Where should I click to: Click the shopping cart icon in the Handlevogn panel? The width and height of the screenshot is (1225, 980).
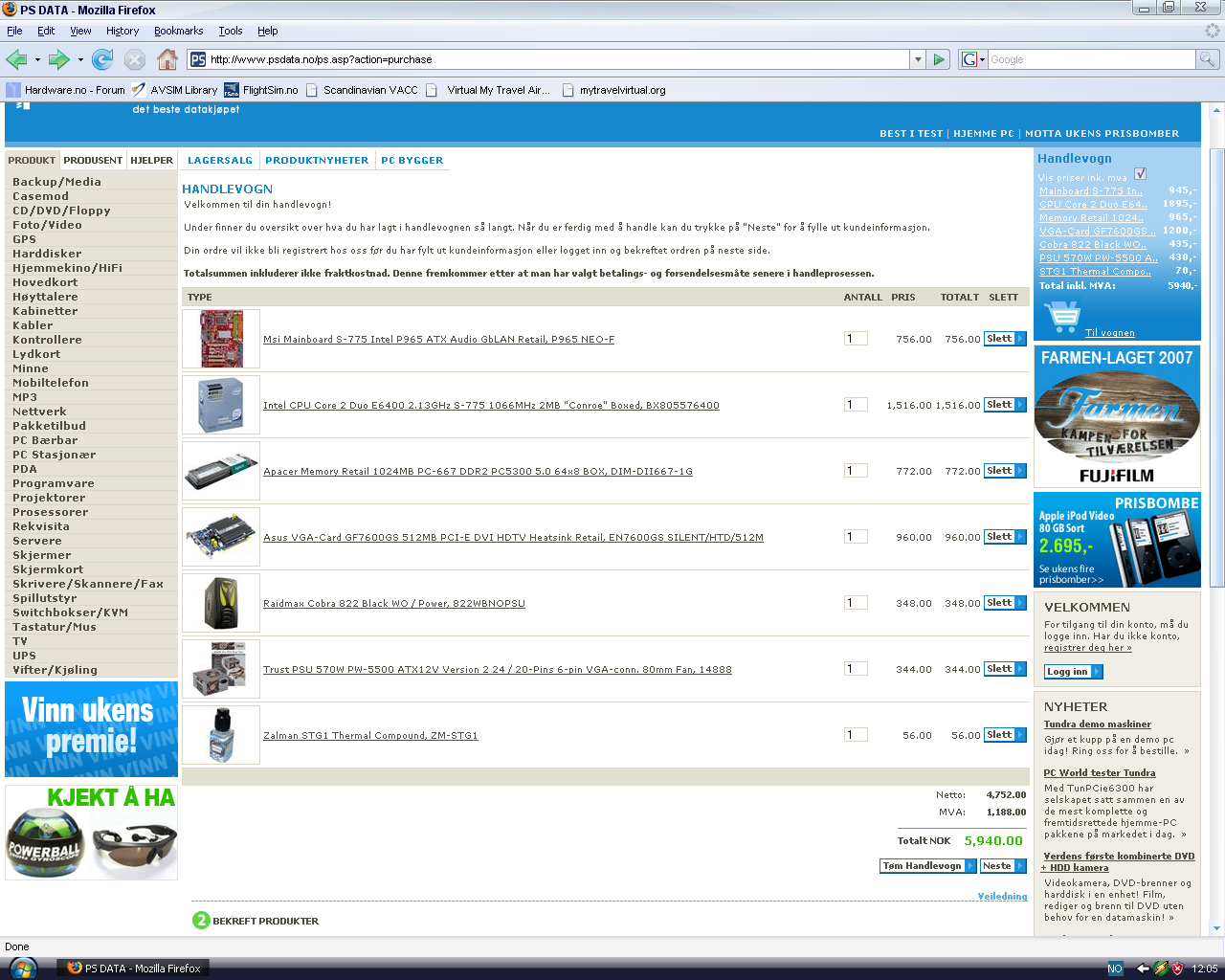[x=1062, y=317]
